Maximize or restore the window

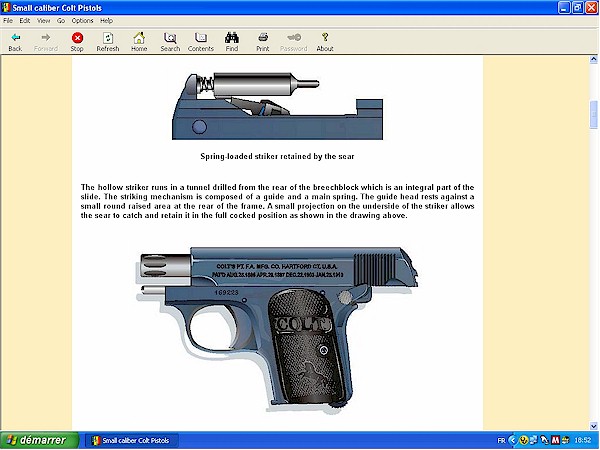(x=578, y=8)
